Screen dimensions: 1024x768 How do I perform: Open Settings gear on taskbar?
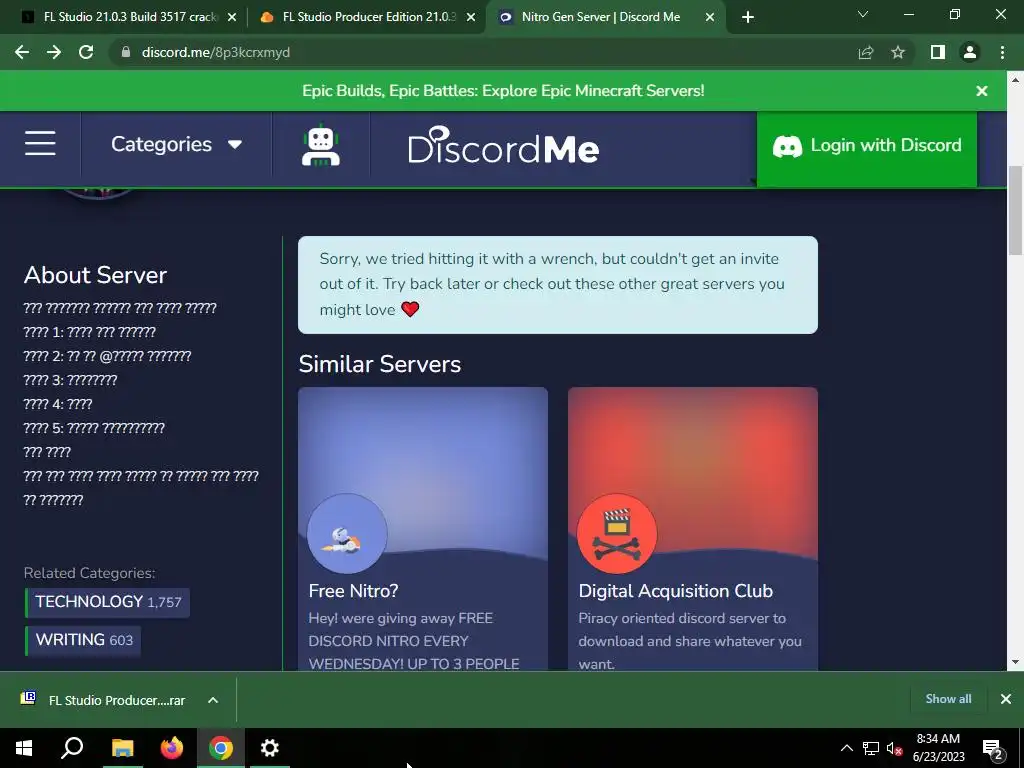coord(270,748)
